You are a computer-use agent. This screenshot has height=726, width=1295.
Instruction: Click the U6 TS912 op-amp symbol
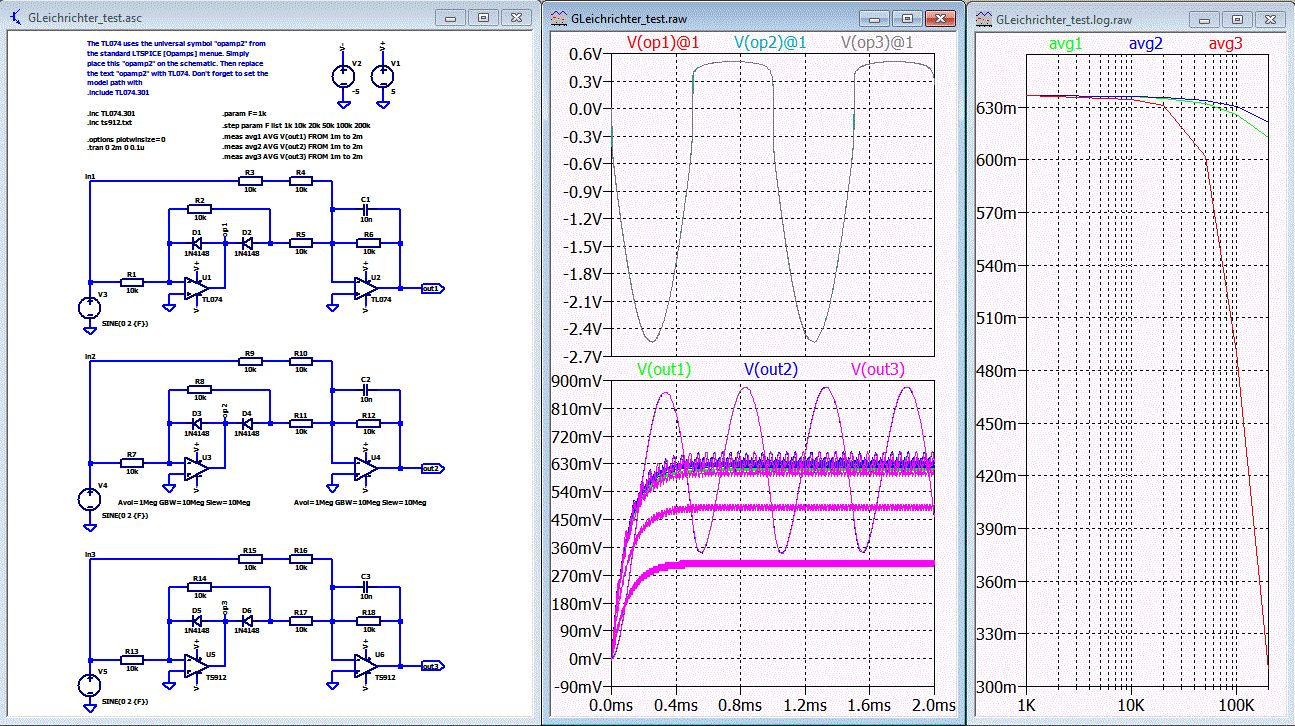tap(365, 666)
